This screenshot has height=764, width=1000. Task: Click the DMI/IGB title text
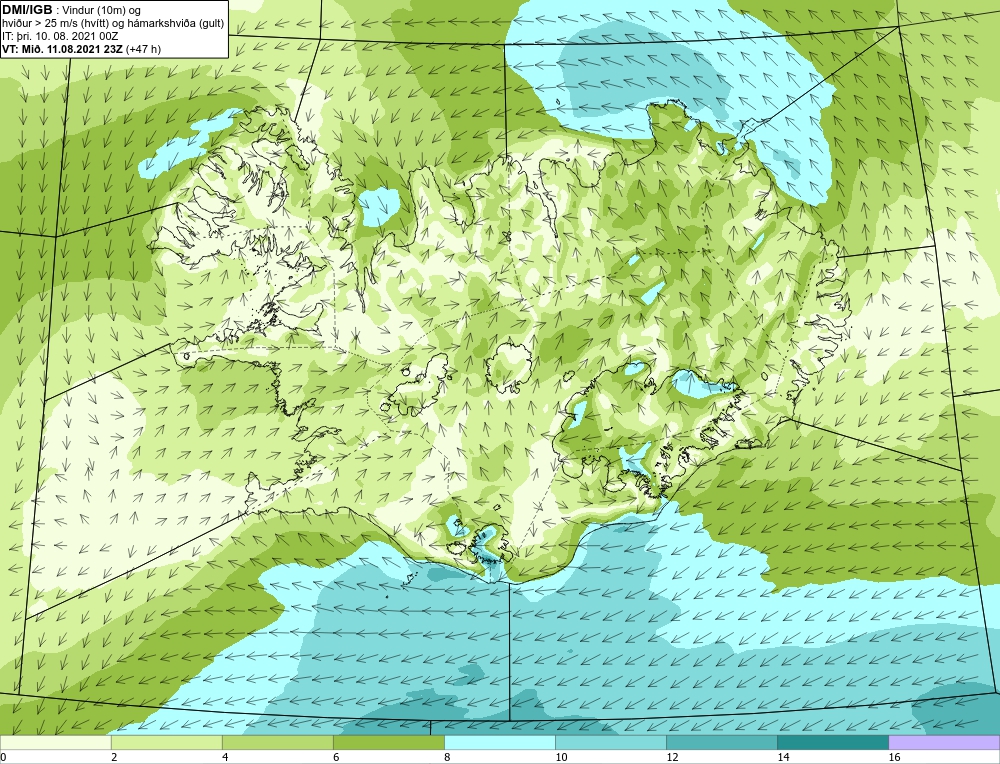(27, 10)
